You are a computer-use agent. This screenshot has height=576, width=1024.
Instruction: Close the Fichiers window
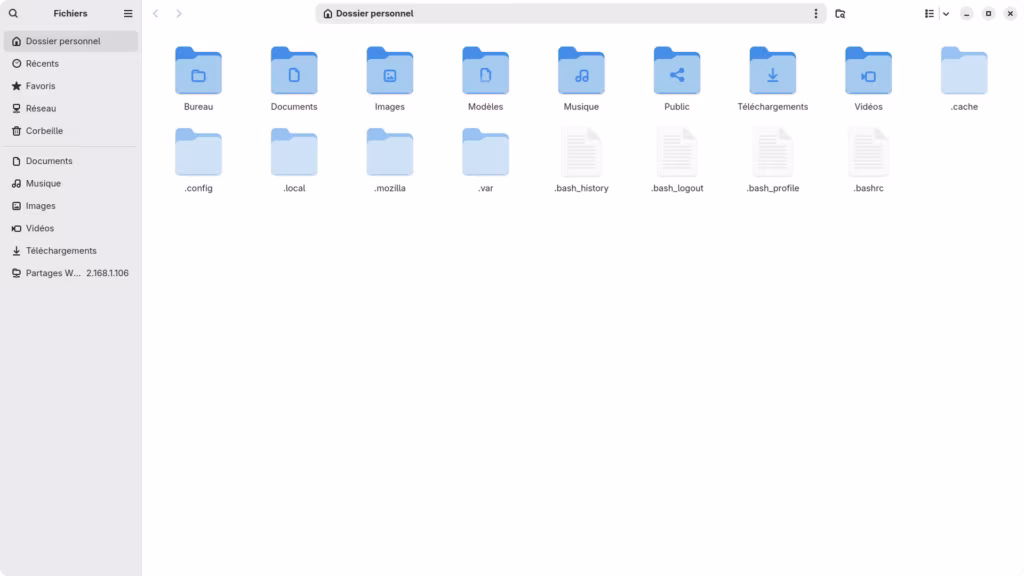[1010, 14]
